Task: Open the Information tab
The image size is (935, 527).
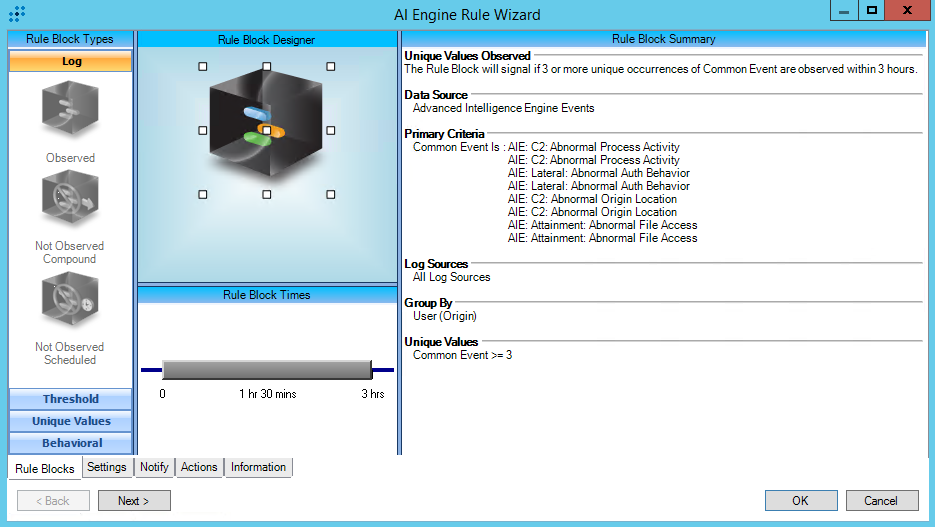Action: click(258, 467)
